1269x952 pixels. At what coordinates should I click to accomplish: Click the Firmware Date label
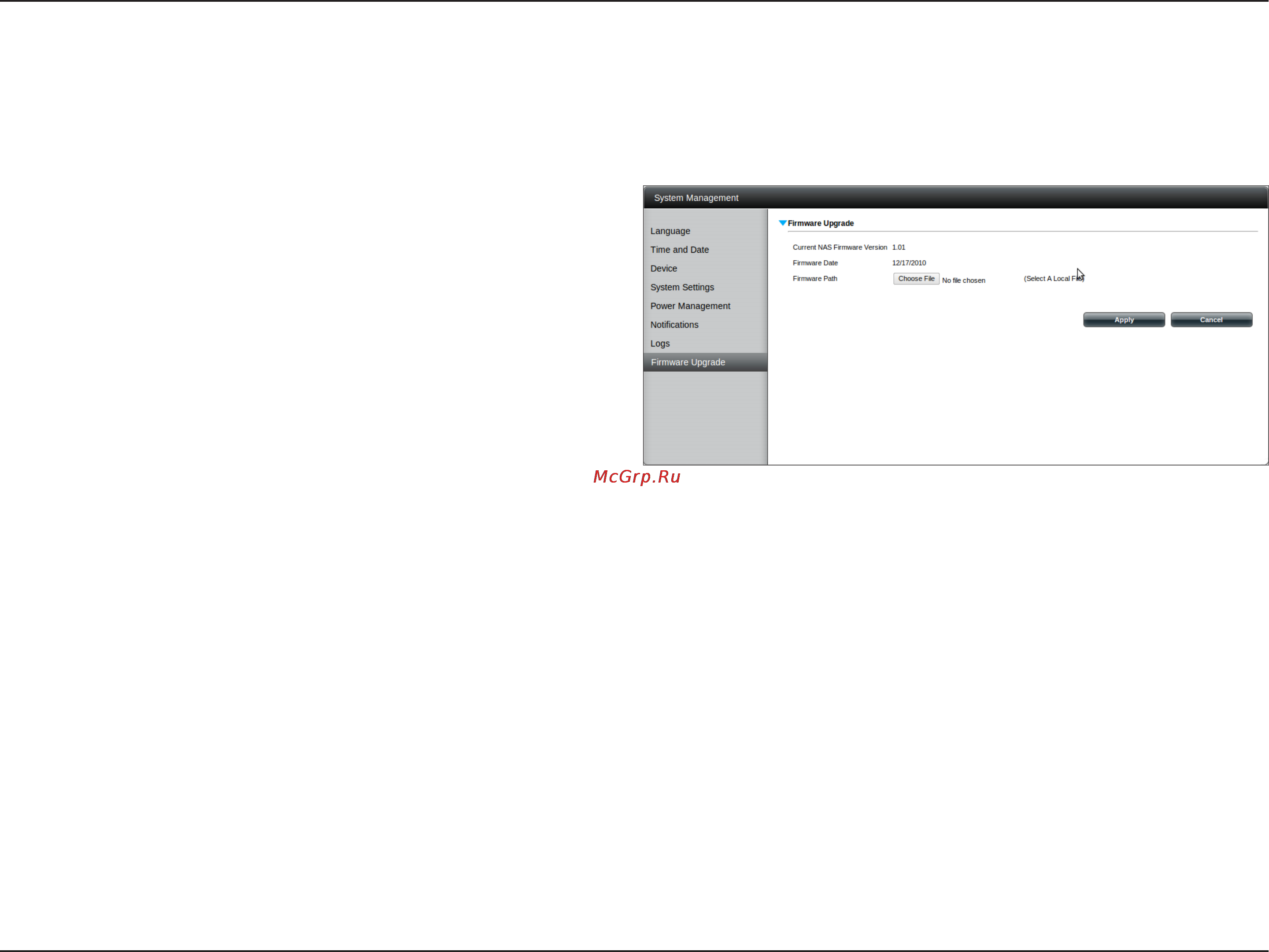click(814, 263)
